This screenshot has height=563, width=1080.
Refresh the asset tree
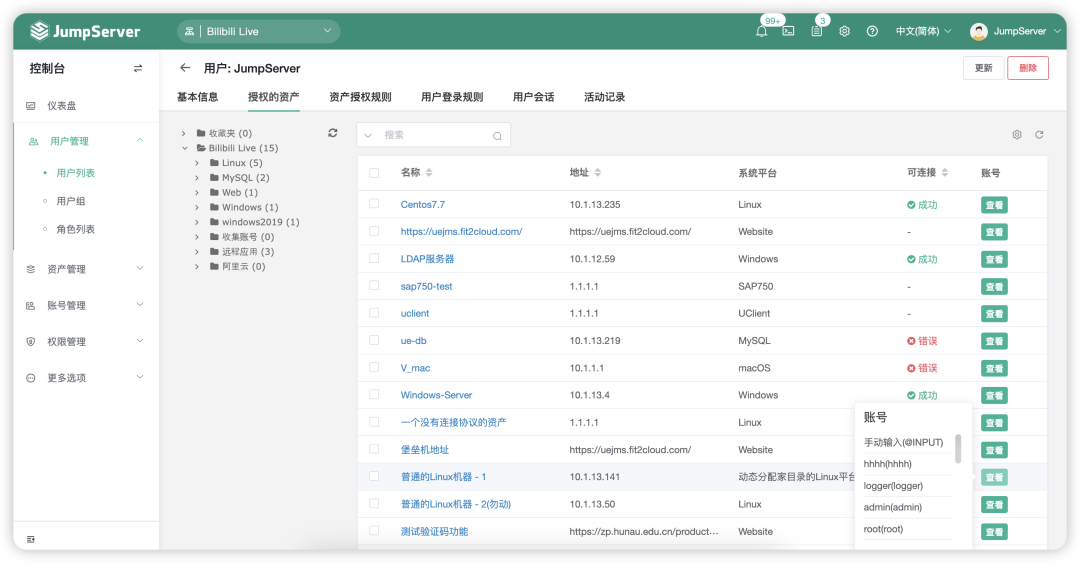coord(333,133)
